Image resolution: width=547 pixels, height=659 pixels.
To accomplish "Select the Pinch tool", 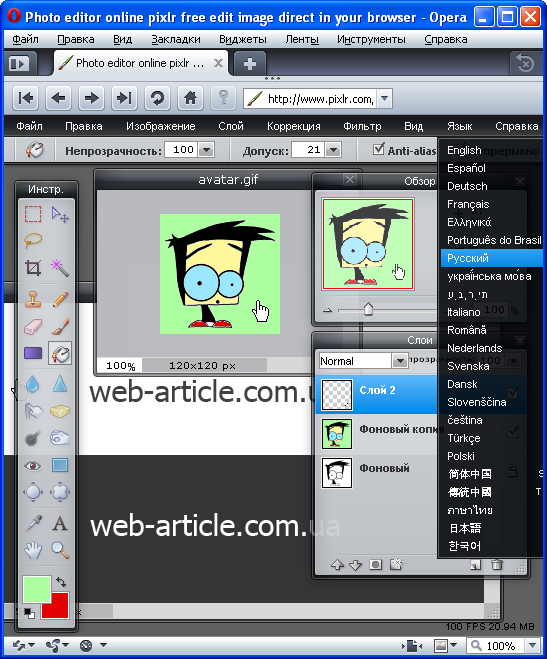I will click(60, 492).
